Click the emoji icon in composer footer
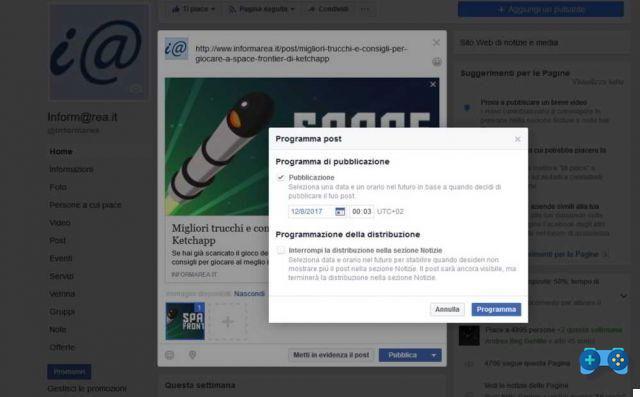Viewport: 640px width, 397px height. [x=169, y=355]
